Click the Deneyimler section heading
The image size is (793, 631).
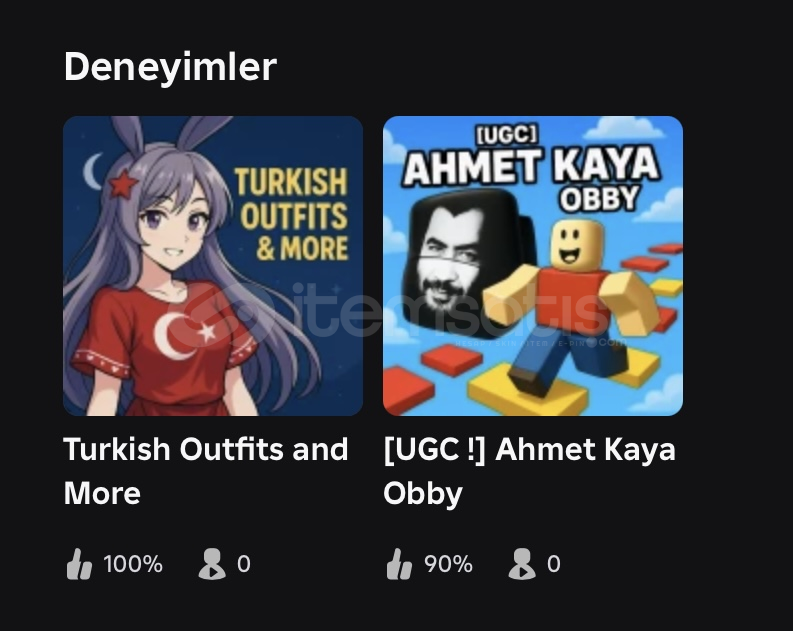pyautogui.click(x=170, y=67)
